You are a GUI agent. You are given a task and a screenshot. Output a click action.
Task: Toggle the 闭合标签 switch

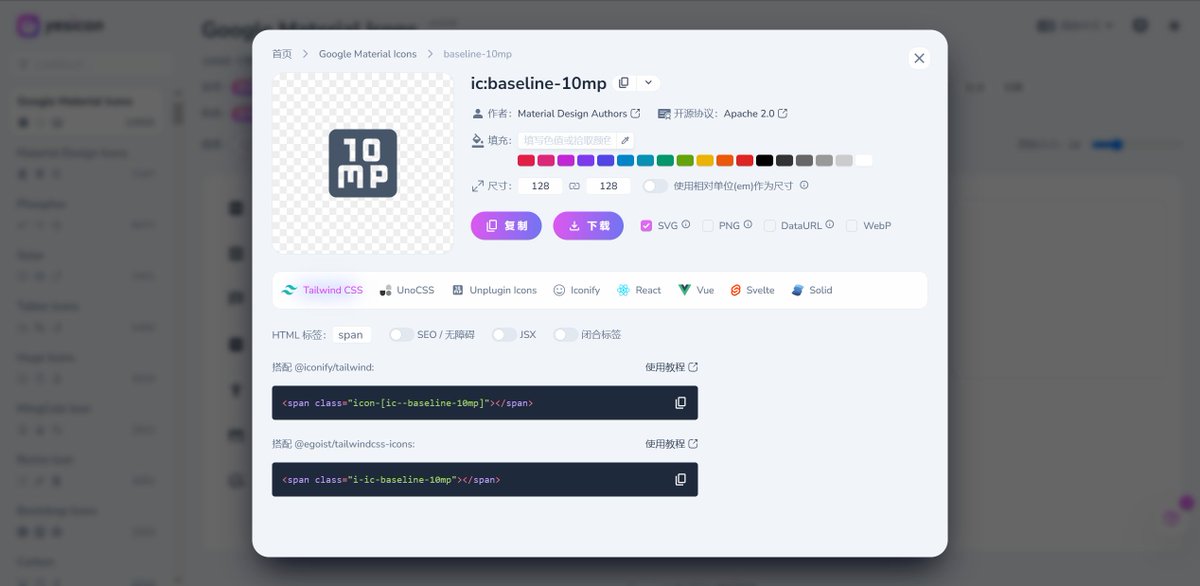(x=565, y=335)
